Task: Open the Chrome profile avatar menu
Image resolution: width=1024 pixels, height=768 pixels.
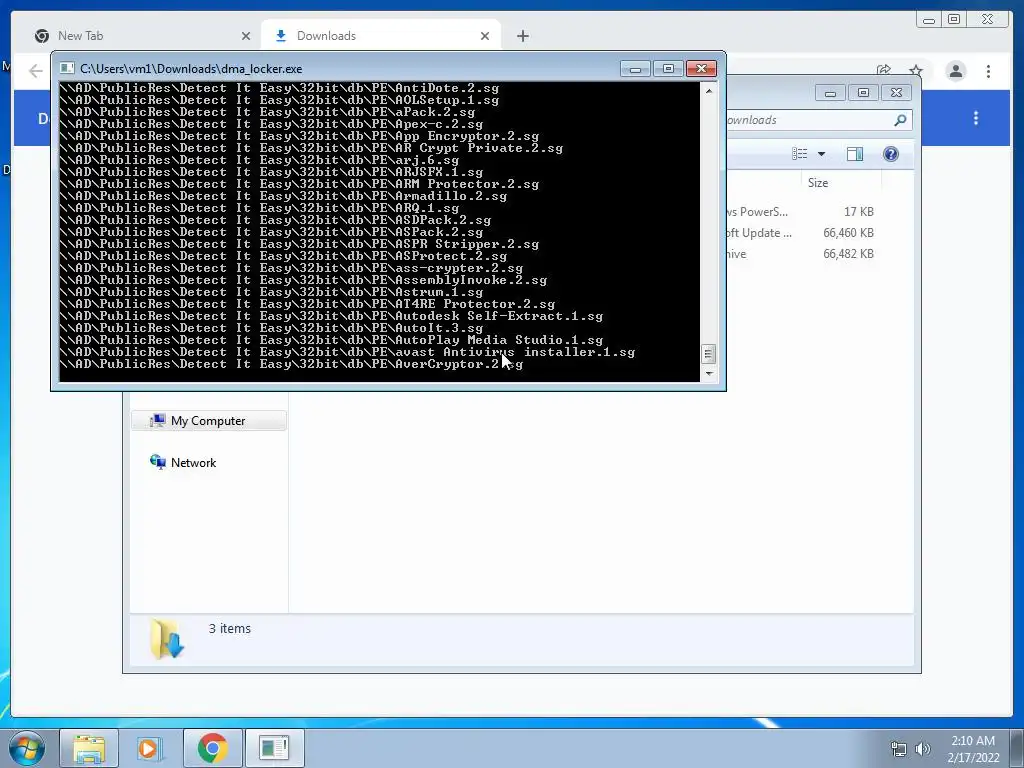Action: tap(955, 71)
